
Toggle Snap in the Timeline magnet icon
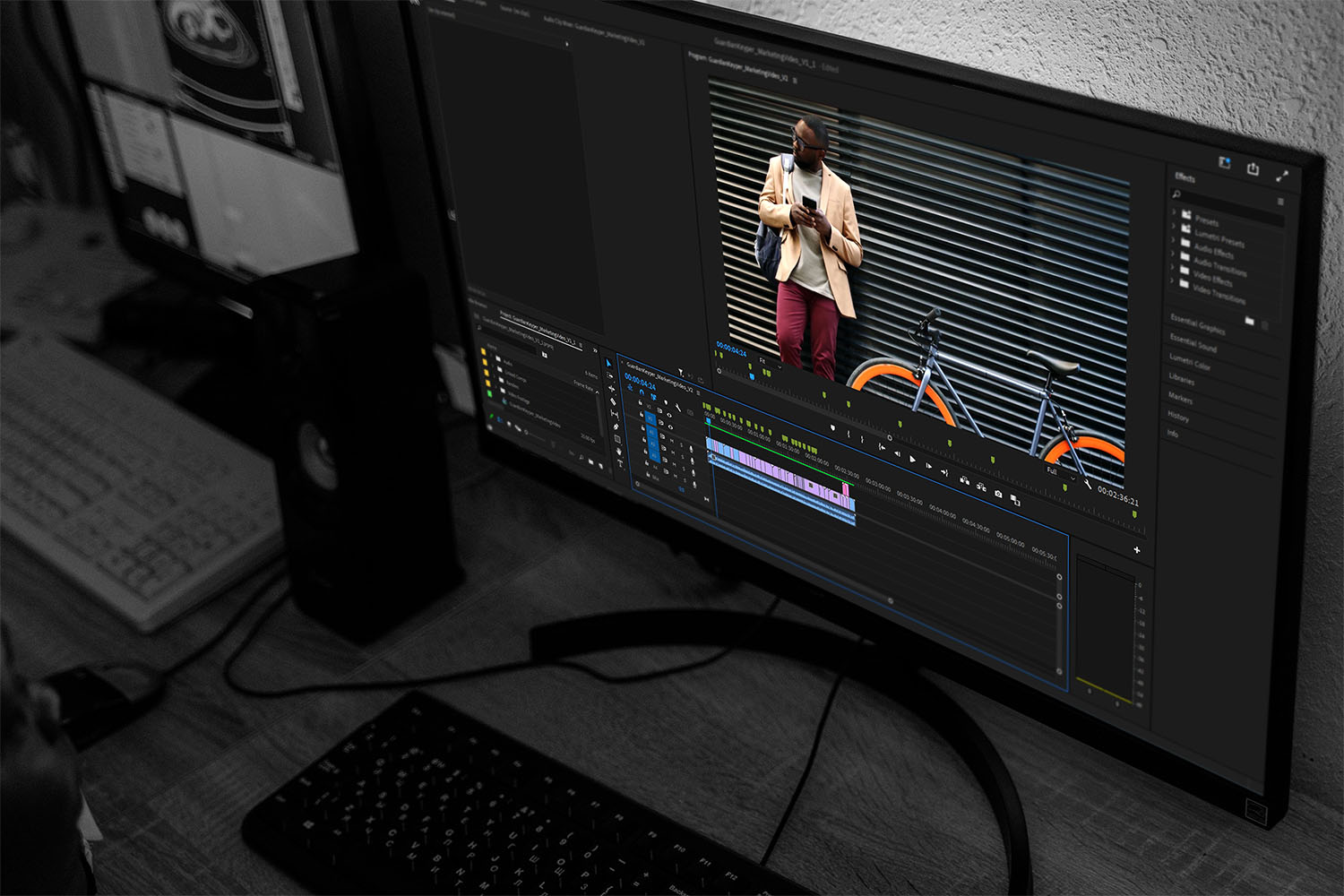pyautogui.click(x=642, y=392)
